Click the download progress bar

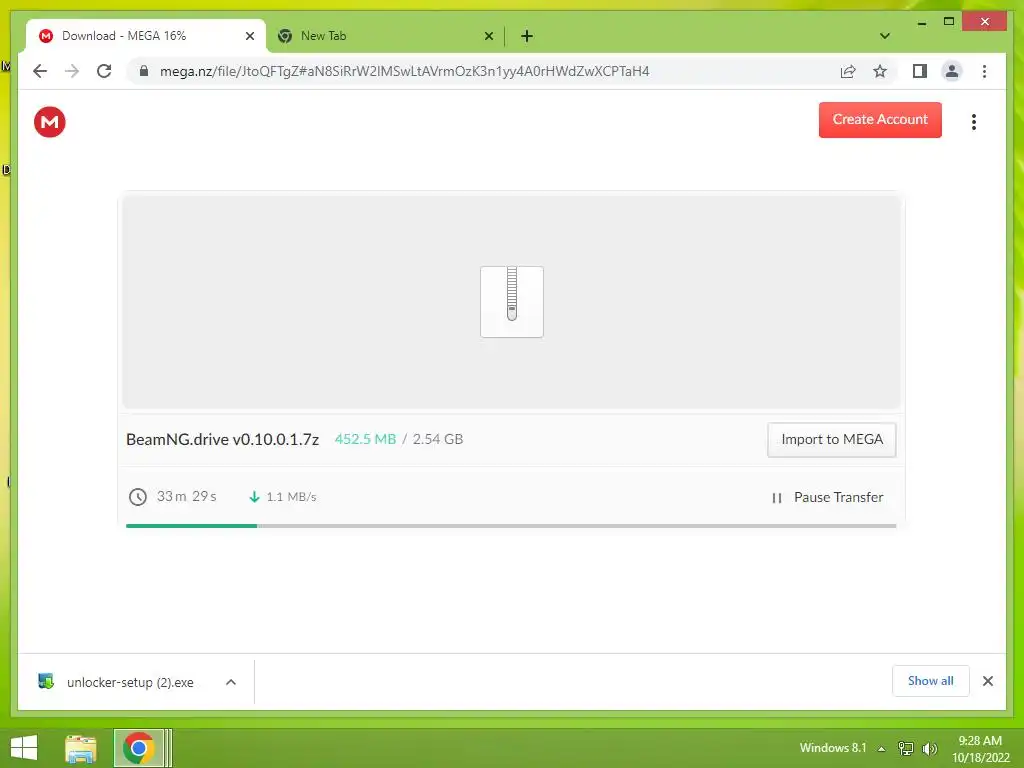click(511, 526)
